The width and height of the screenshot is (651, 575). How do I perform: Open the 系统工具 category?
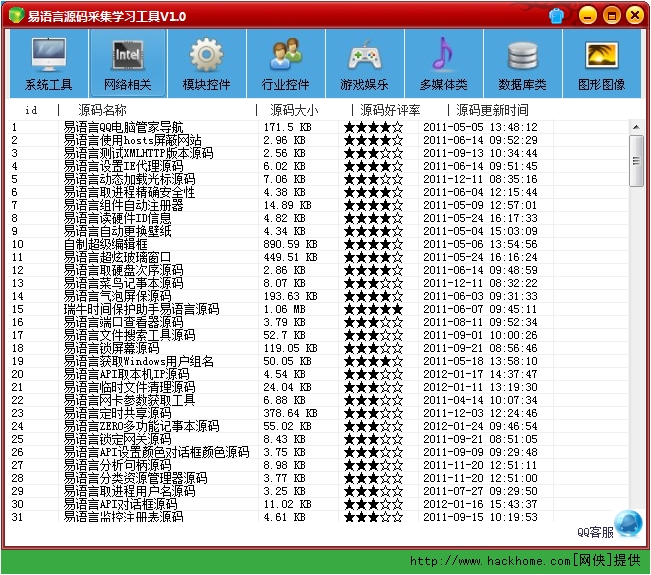pyautogui.click(x=49, y=64)
